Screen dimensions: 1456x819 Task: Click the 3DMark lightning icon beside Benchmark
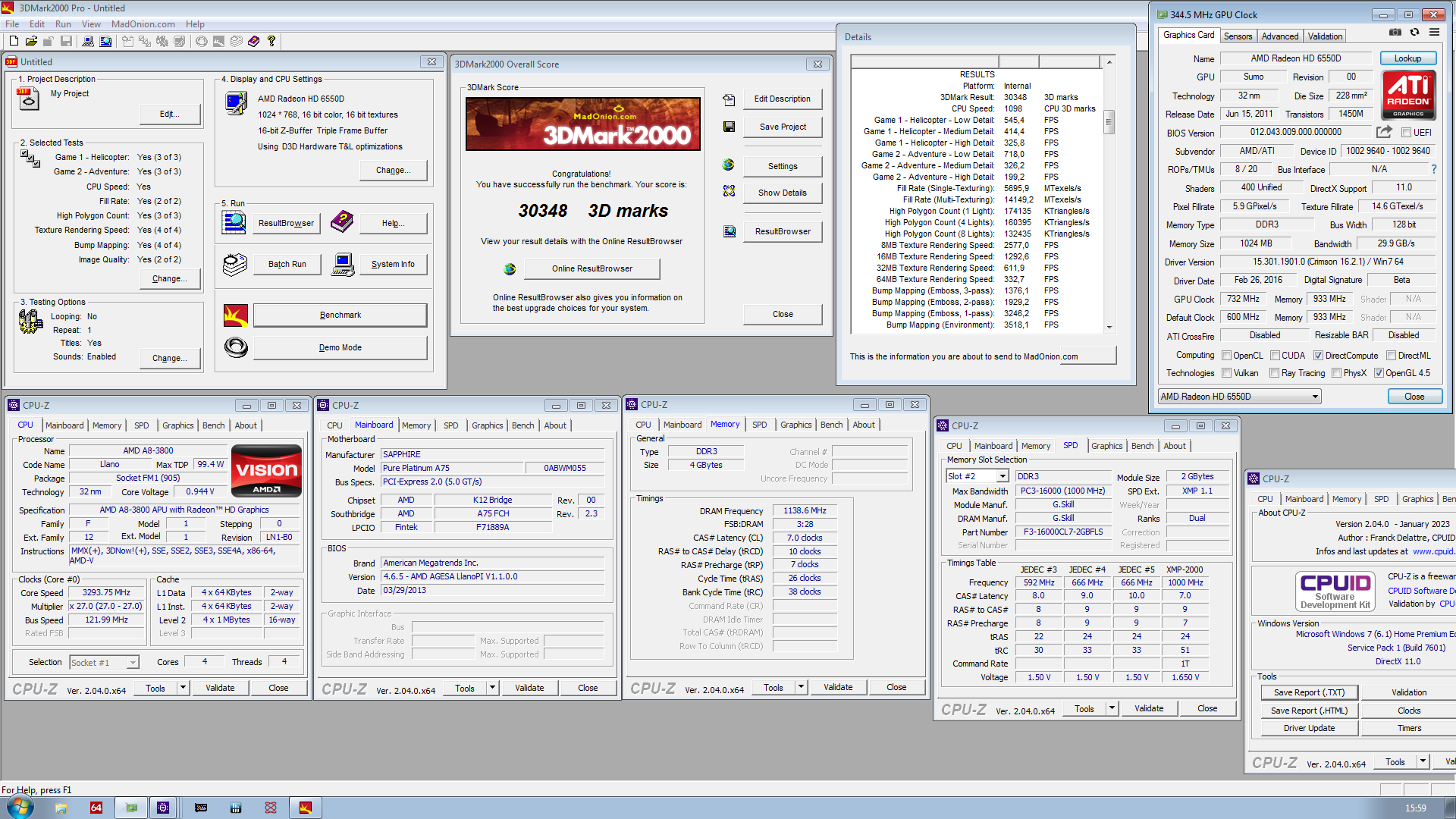[236, 315]
